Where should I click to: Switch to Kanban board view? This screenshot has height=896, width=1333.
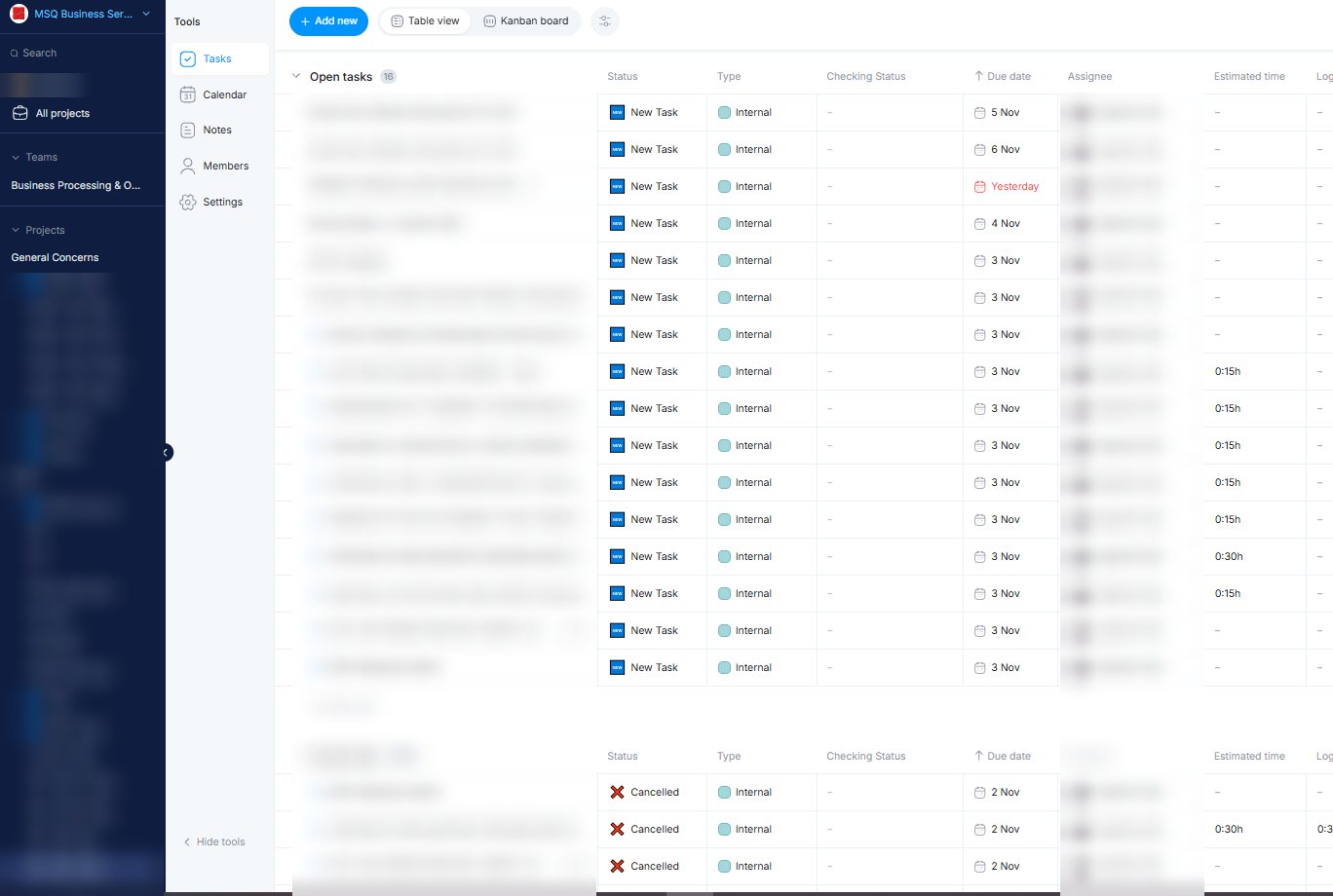click(x=526, y=21)
